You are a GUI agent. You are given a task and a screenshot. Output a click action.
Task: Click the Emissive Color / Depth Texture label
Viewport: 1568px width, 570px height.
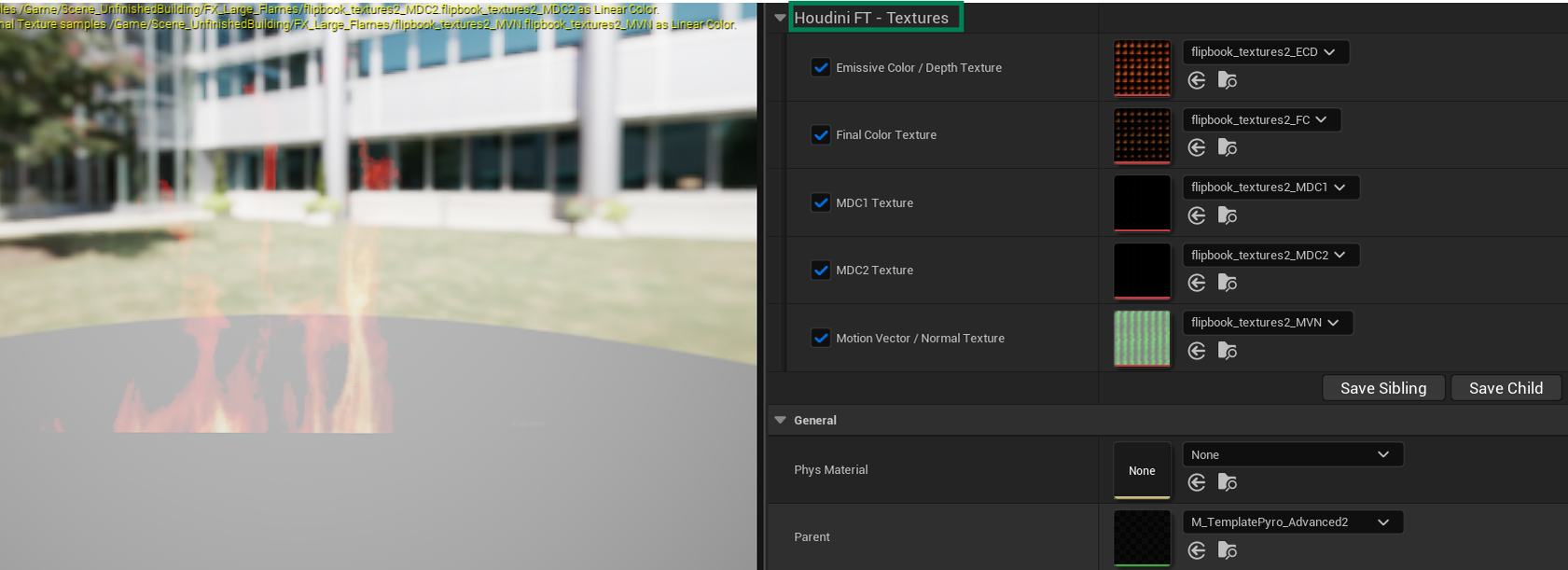point(919,67)
